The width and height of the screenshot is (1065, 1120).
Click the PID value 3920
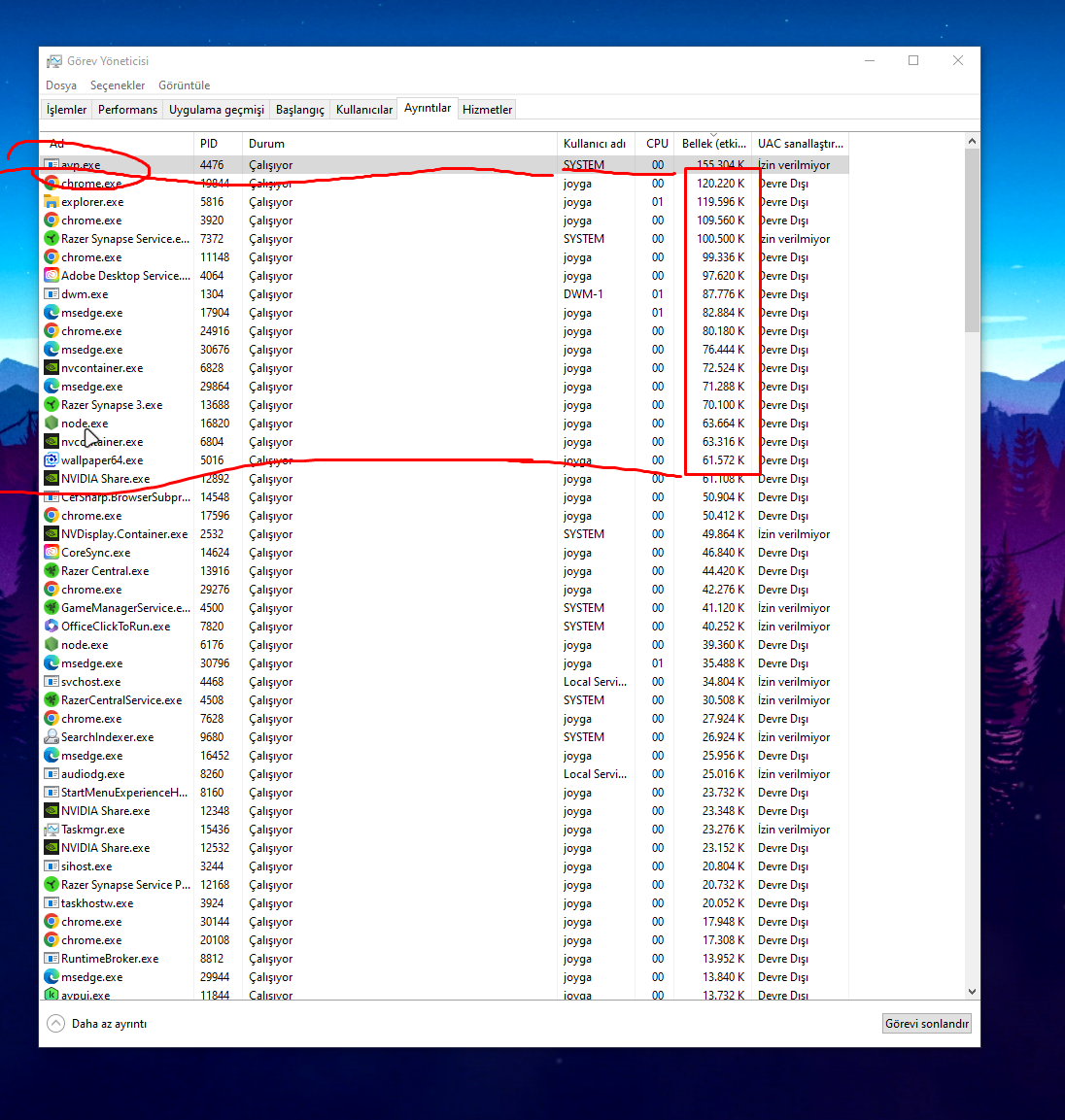pos(212,221)
